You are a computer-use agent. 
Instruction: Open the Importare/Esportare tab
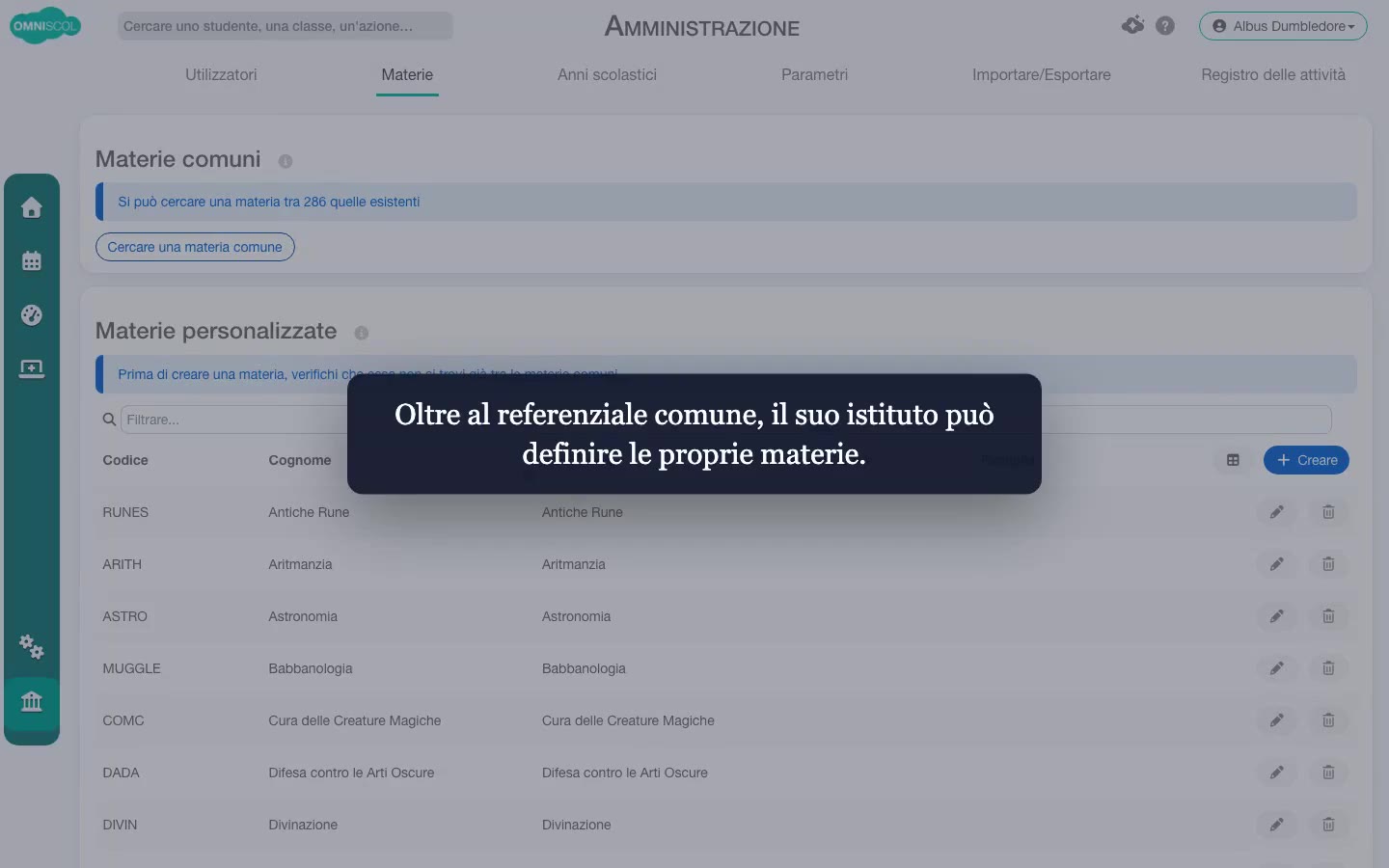coord(1041,74)
